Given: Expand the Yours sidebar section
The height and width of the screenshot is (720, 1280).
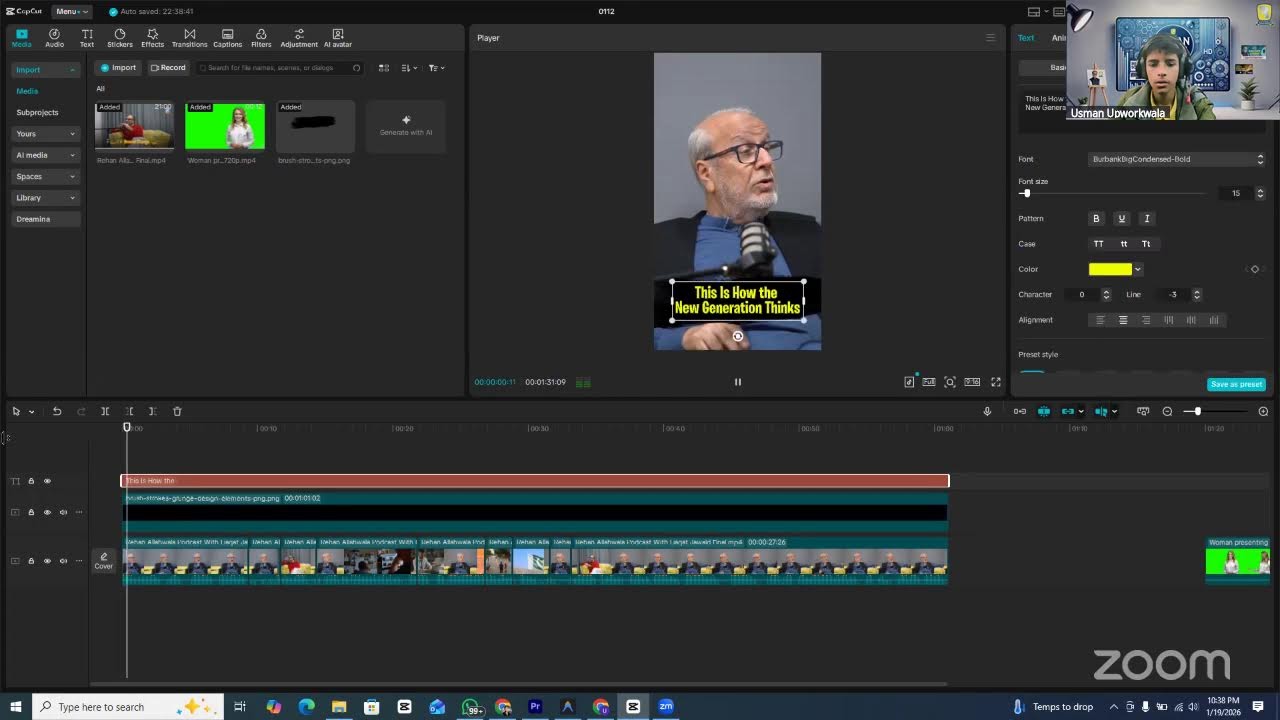Looking at the screenshot, I should pyautogui.click(x=45, y=134).
